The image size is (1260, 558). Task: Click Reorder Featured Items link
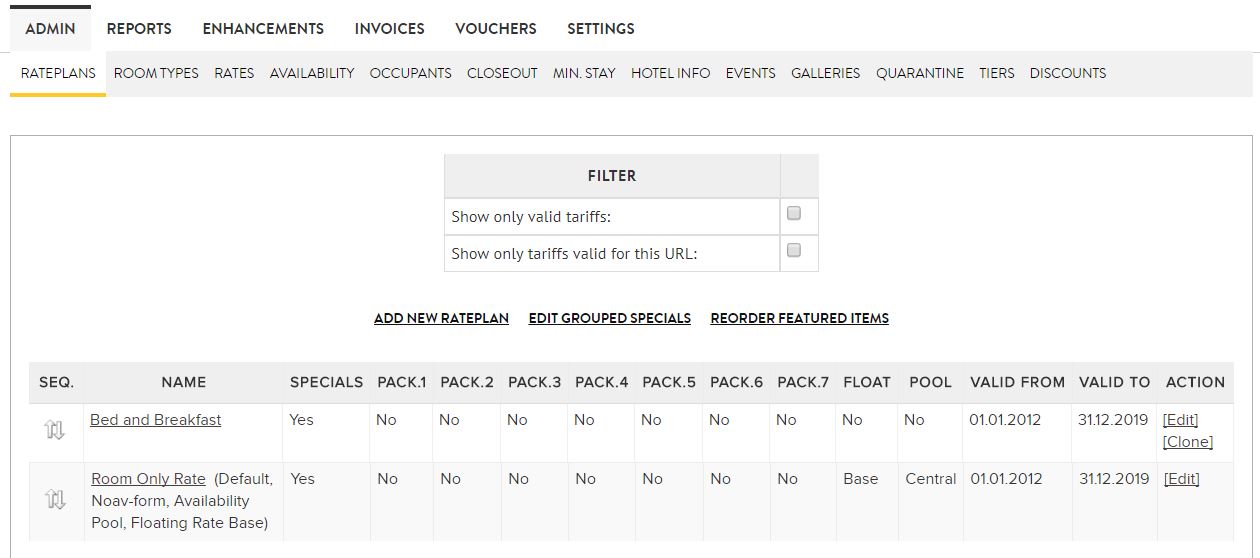(x=799, y=318)
